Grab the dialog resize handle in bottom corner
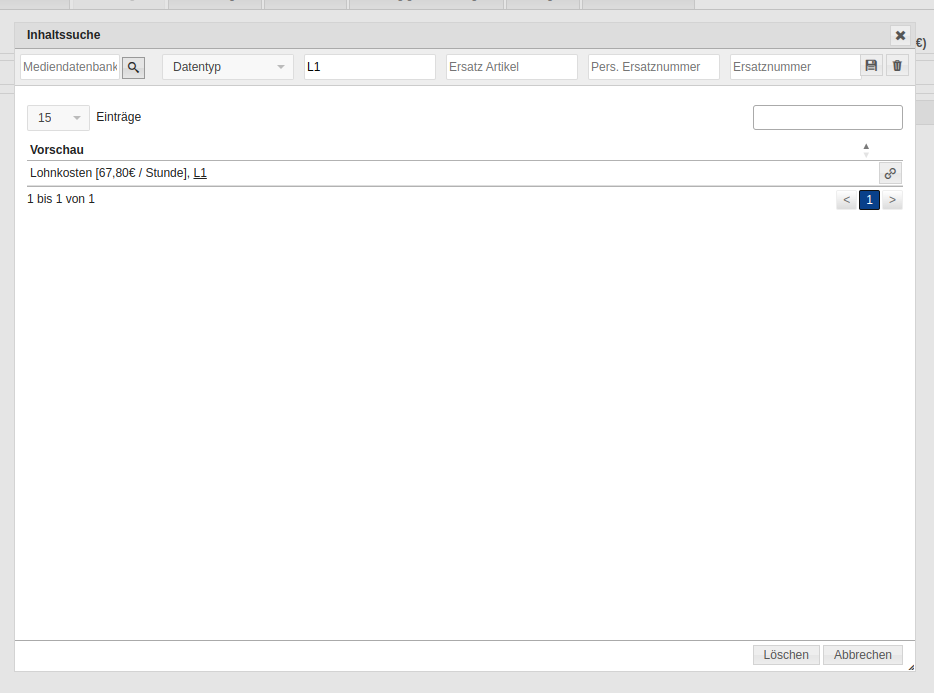The image size is (934, 693). [910, 667]
